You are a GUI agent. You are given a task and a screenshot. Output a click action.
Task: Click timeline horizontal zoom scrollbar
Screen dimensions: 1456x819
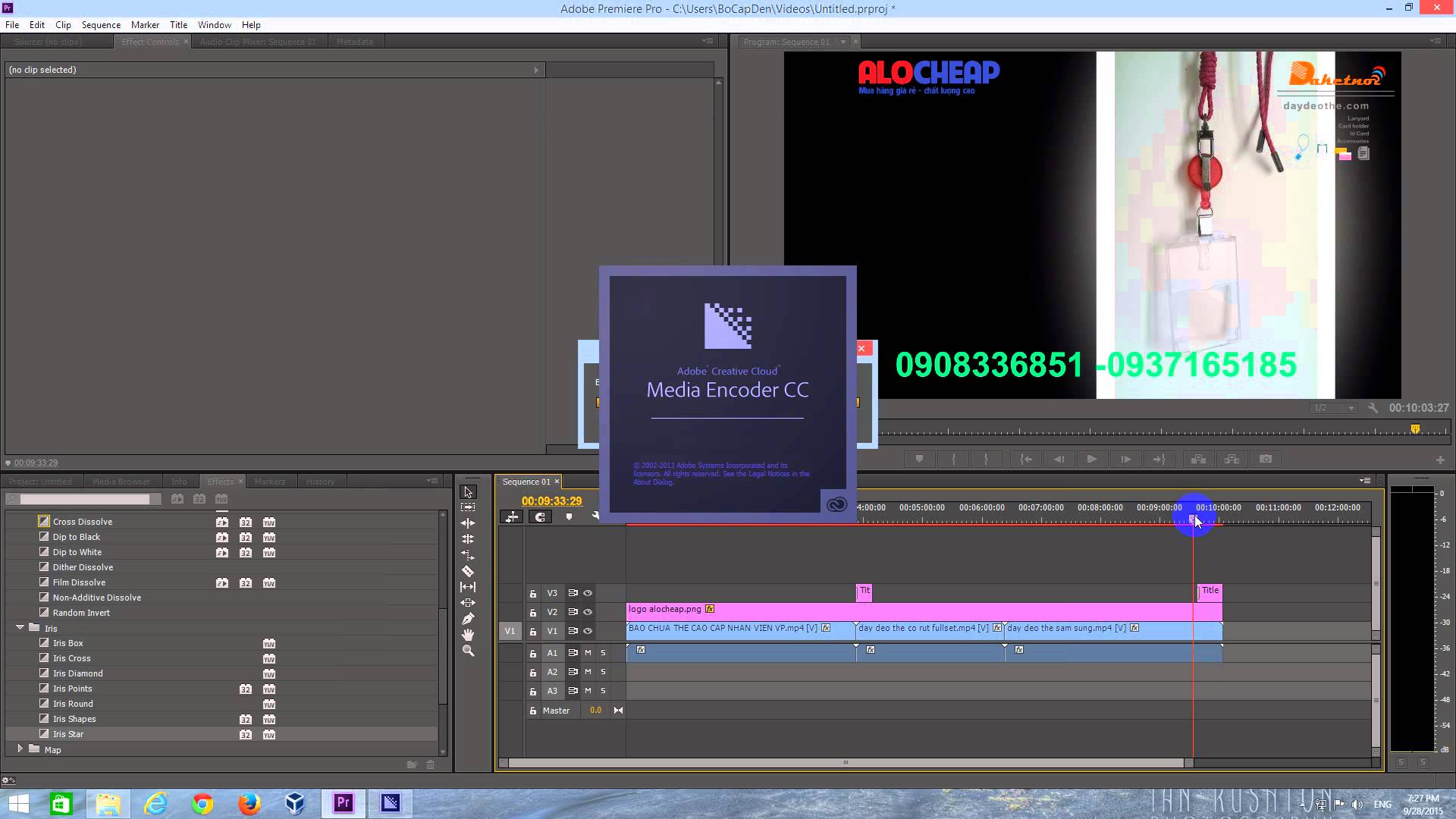point(846,763)
